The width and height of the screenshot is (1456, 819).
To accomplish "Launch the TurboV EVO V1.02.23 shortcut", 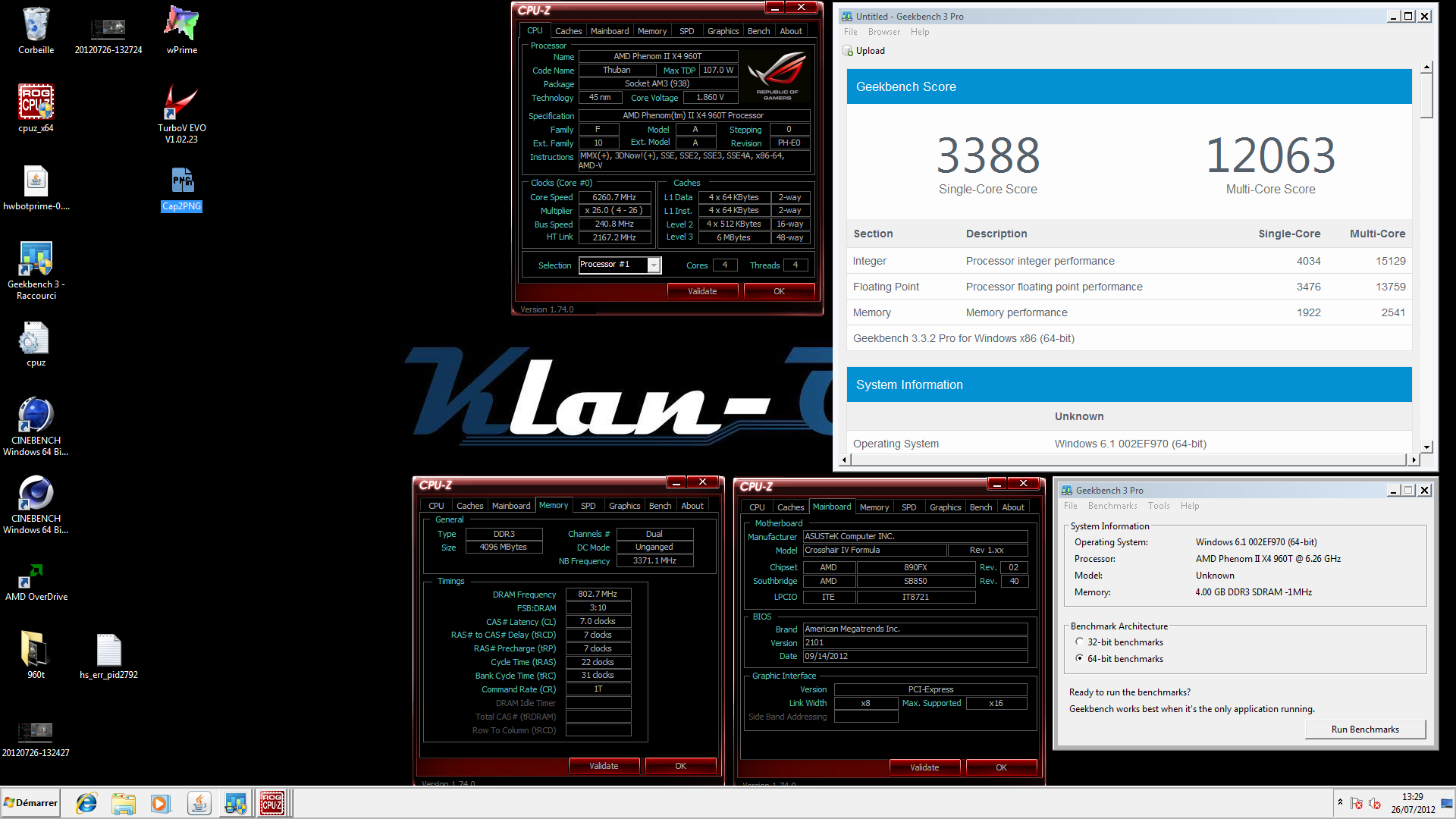I will 181,115.
